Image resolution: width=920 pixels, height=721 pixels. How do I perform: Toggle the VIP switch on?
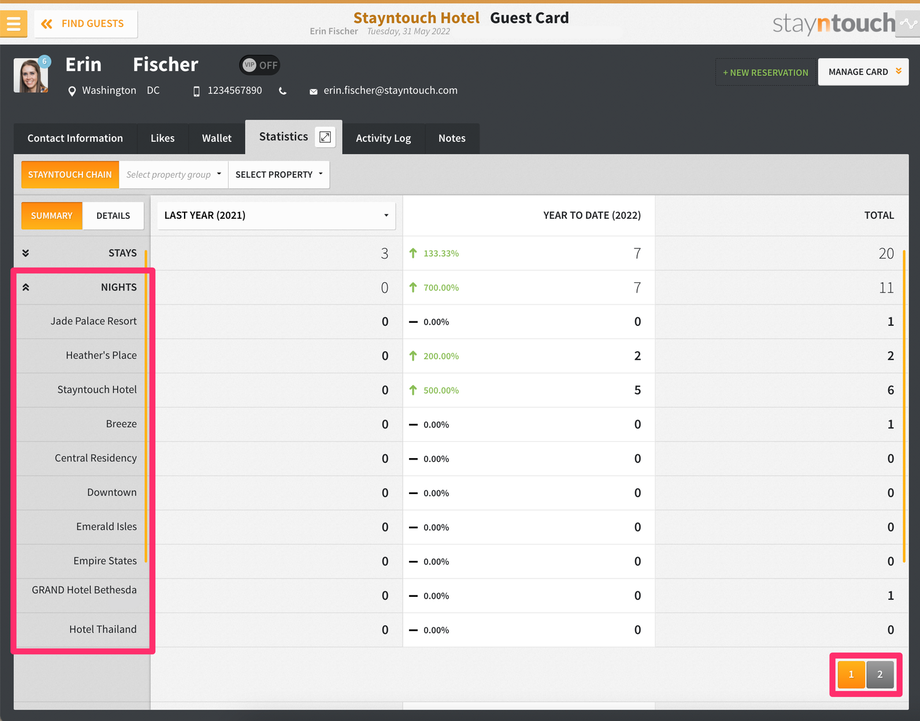click(259, 65)
